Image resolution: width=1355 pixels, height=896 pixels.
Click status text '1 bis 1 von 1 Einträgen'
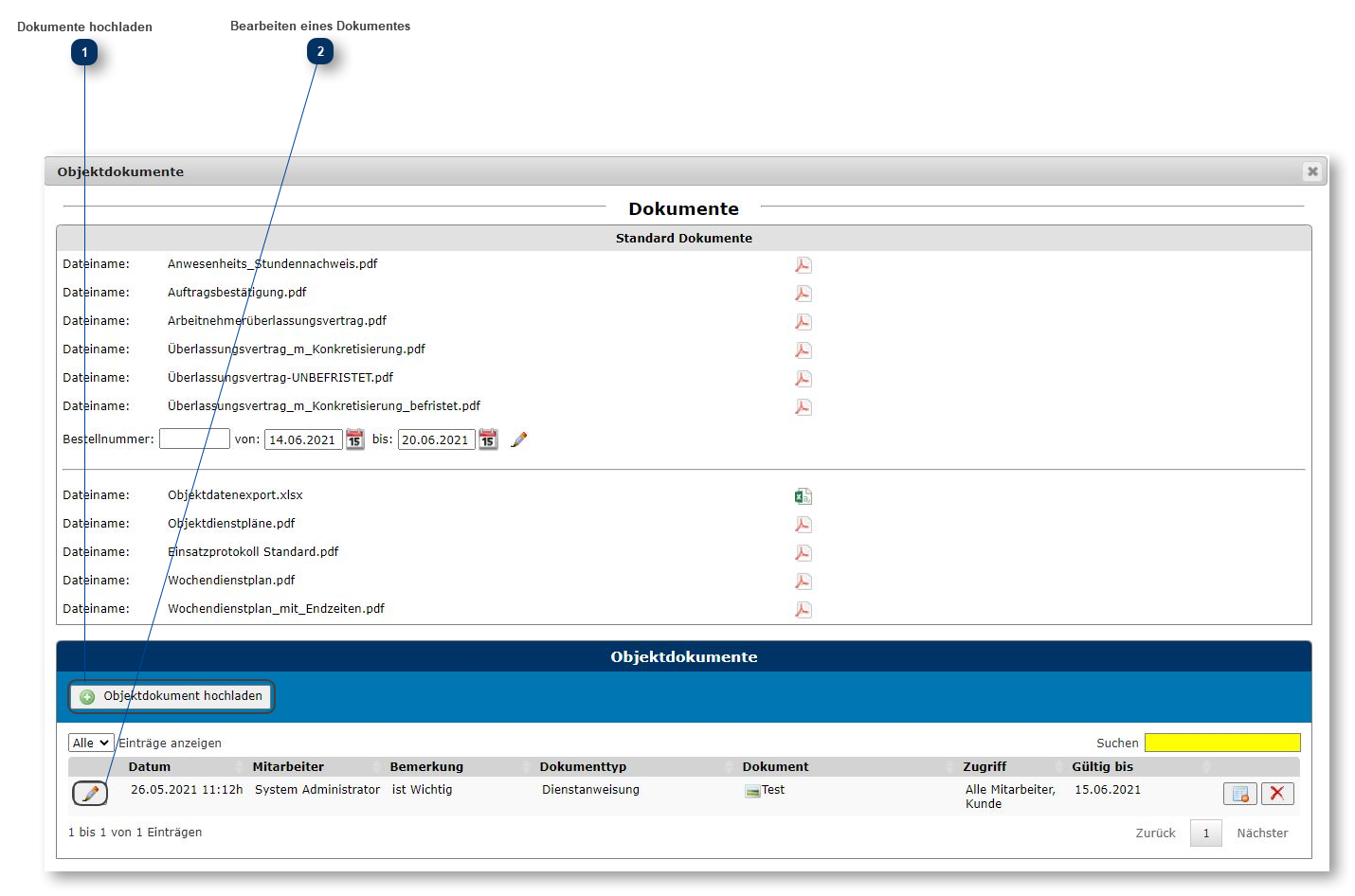tap(135, 833)
